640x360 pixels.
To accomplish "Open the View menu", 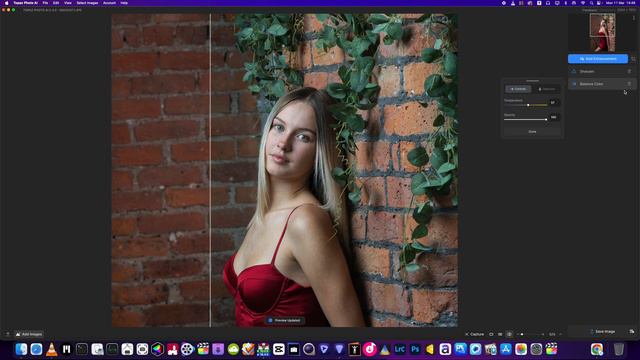I will pyautogui.click(x=68, y=3).
